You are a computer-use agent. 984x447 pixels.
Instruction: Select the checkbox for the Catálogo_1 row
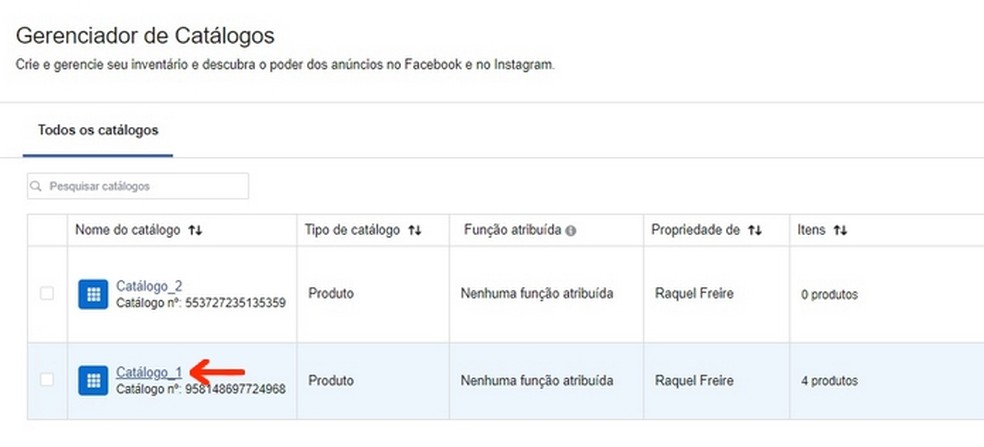(x=47, y=380)
